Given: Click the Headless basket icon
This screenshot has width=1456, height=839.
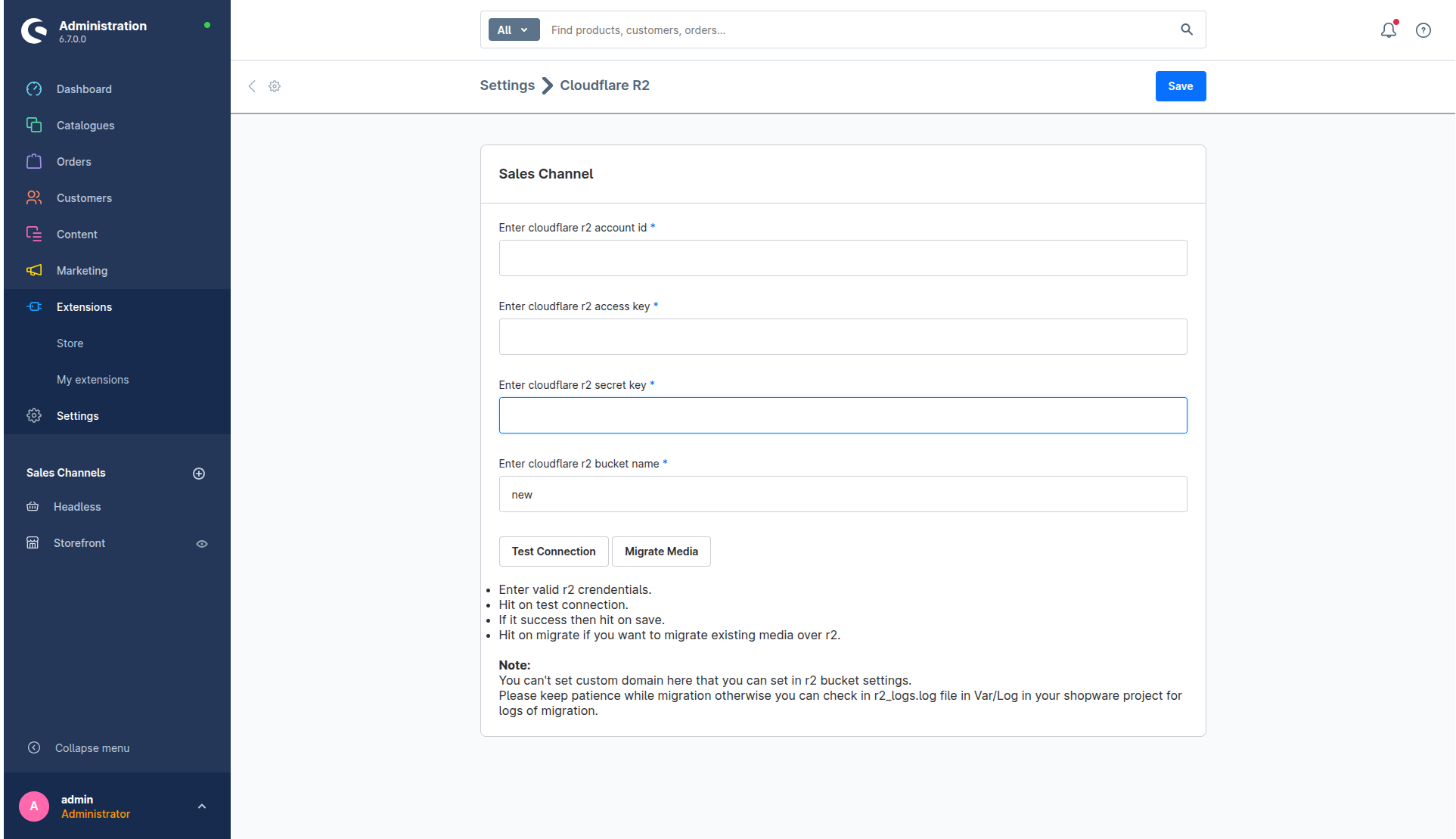Looking at the screenshot, I should tap(33, 507).
